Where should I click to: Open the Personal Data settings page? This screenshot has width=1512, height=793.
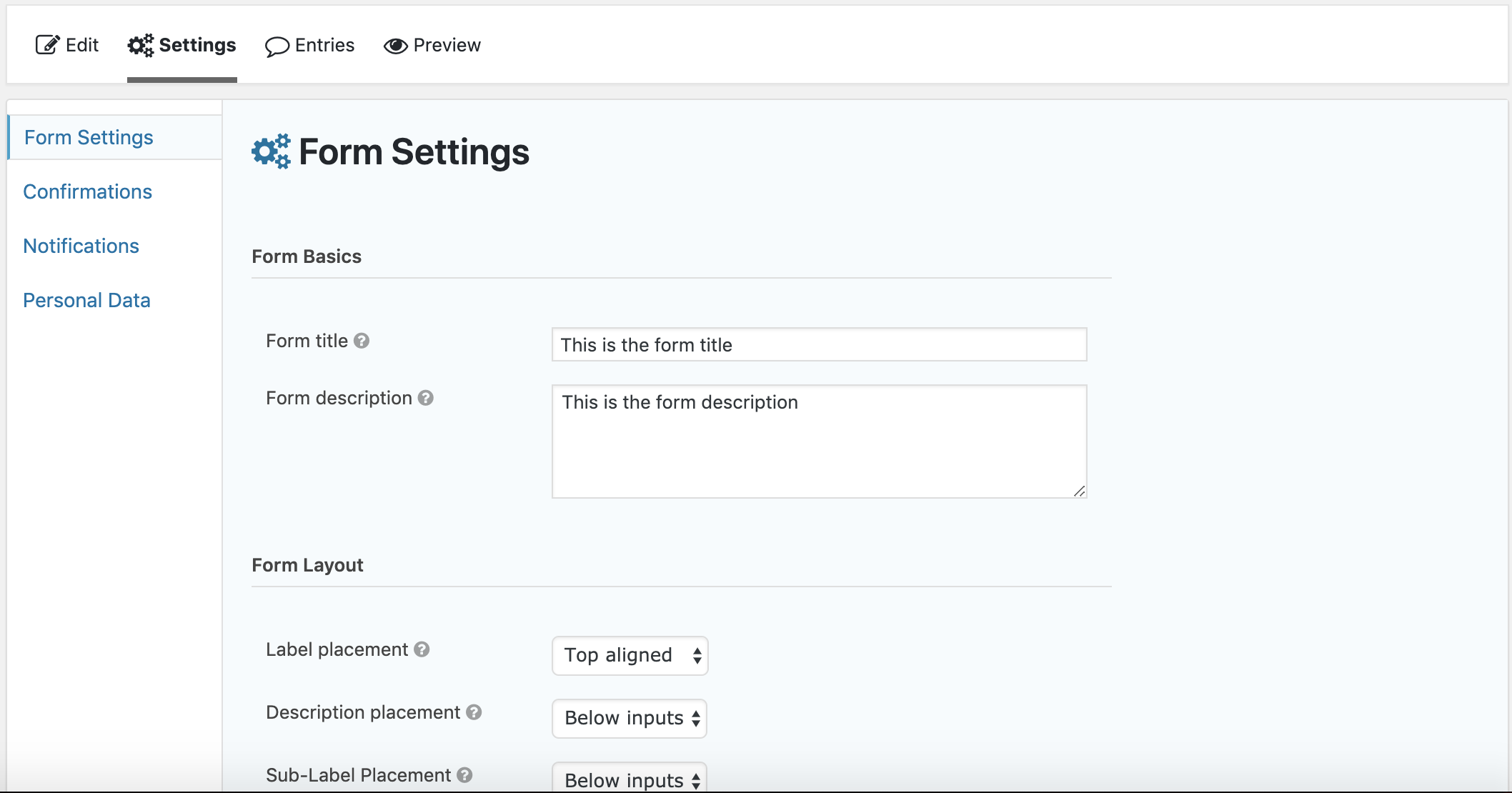pos(86,300)
